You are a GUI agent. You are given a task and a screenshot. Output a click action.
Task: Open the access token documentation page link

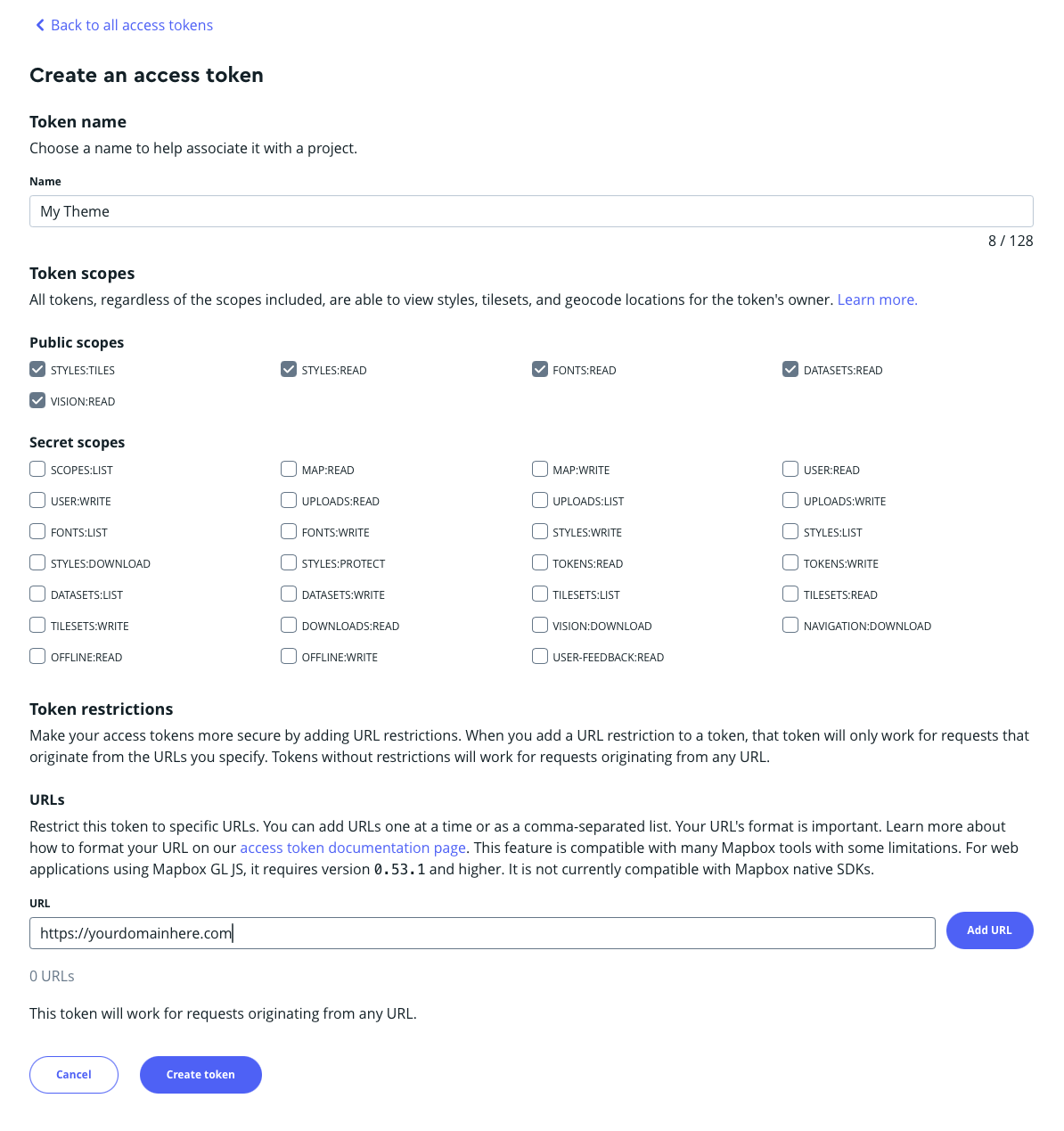pos(352,848)
